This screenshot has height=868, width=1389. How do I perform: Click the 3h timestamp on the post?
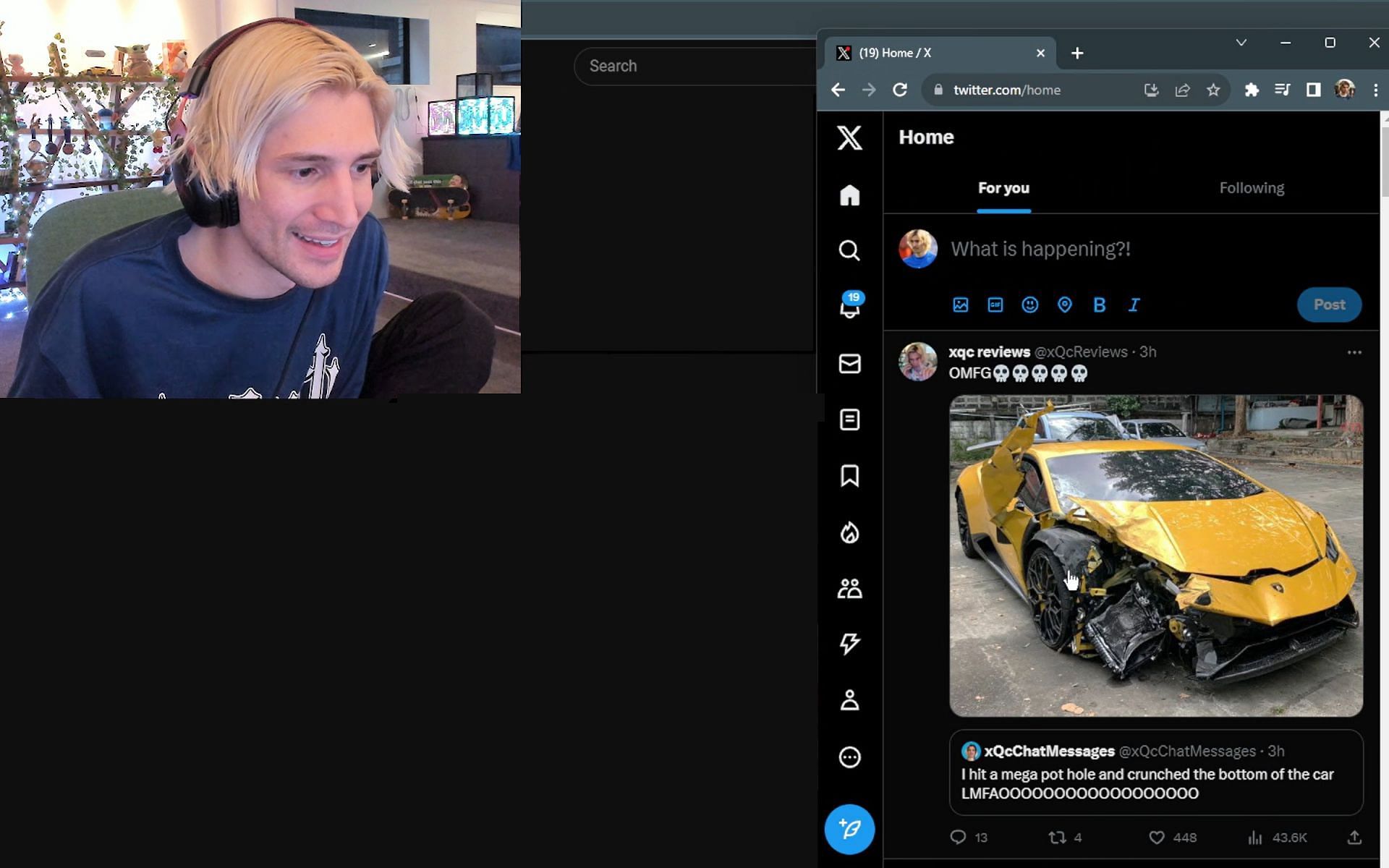(1147, 352)
